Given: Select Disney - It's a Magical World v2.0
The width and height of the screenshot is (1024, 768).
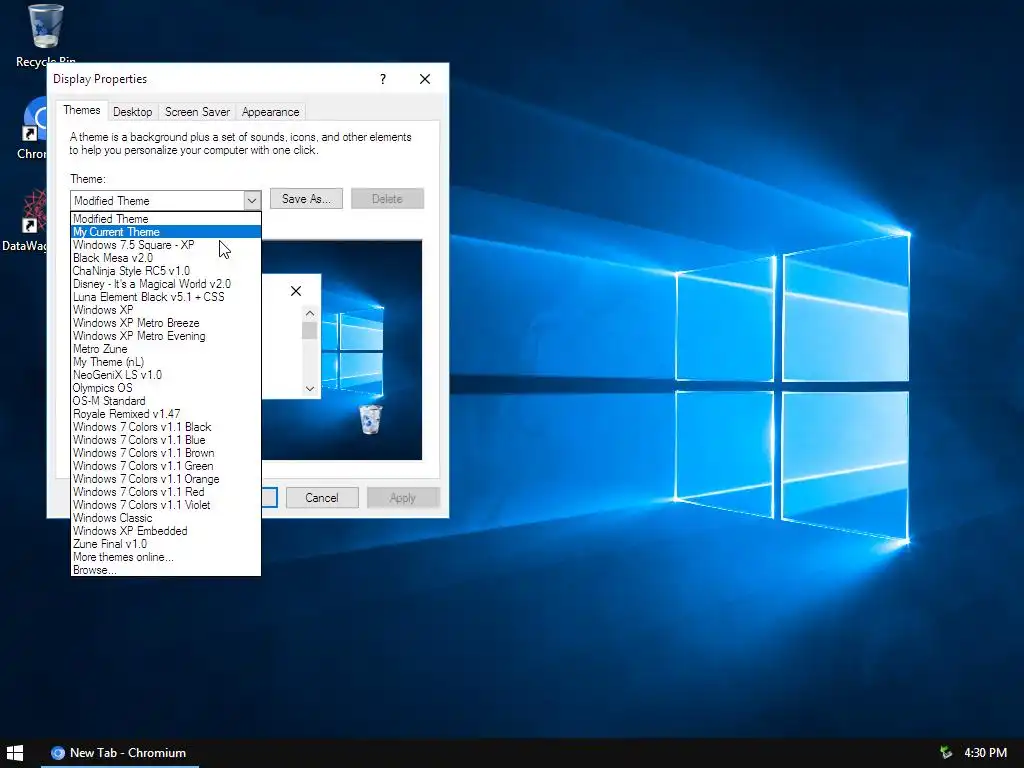Looking at the screenshot, I should tap(166, 284).
